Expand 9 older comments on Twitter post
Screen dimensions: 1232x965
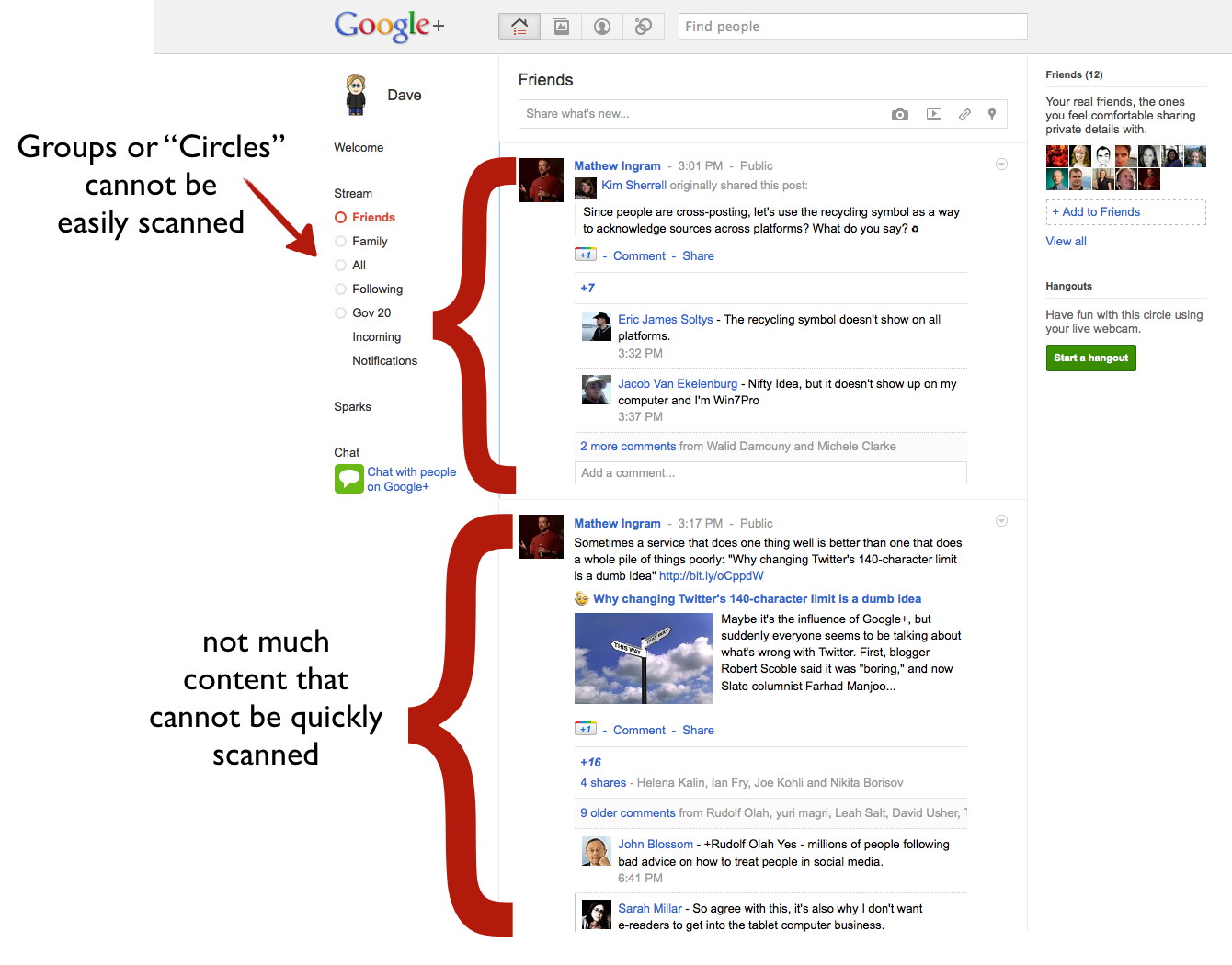pyautogui.click(x=628, y=813)
